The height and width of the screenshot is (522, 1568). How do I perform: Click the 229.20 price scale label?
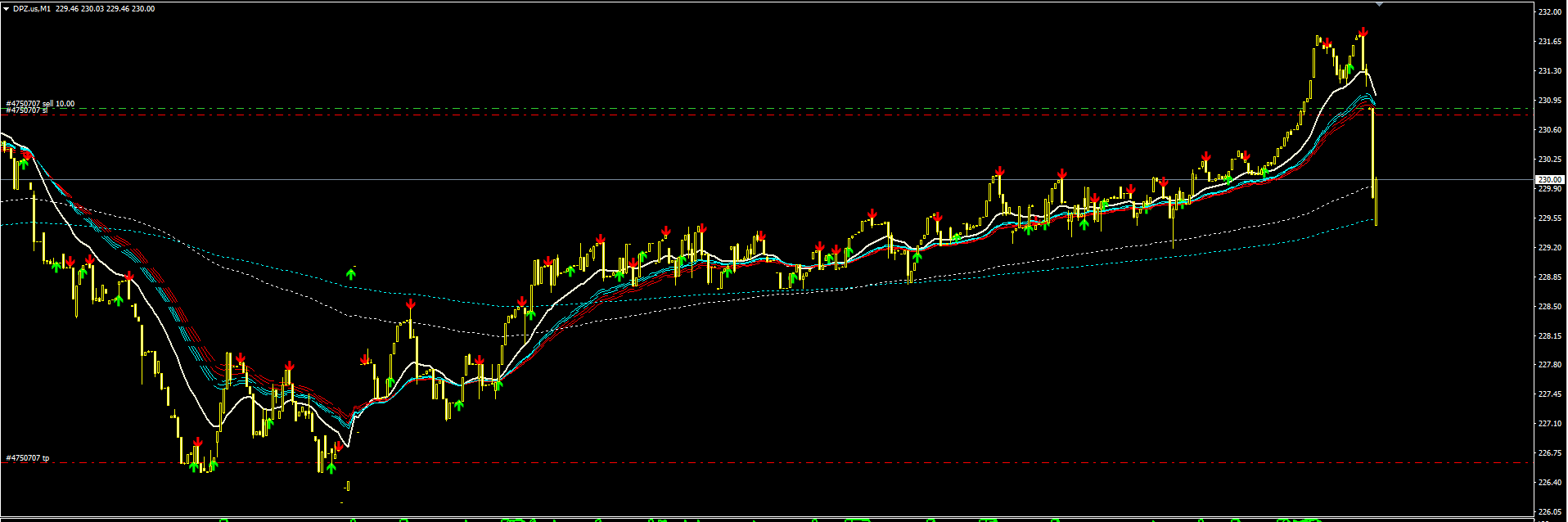point(1550,248)
